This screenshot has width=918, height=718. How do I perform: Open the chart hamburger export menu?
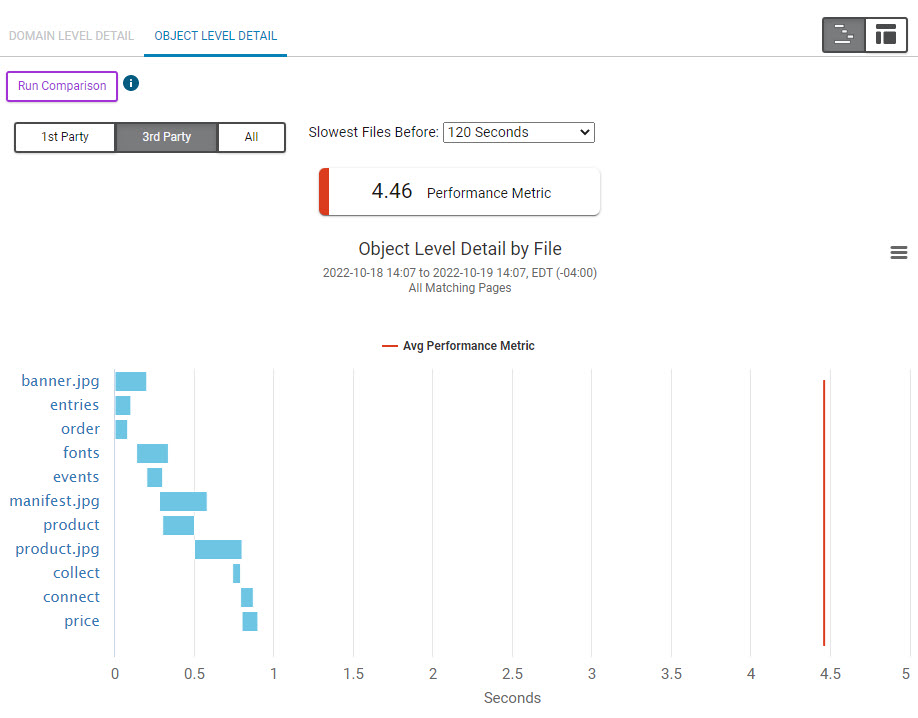[898, 253]
